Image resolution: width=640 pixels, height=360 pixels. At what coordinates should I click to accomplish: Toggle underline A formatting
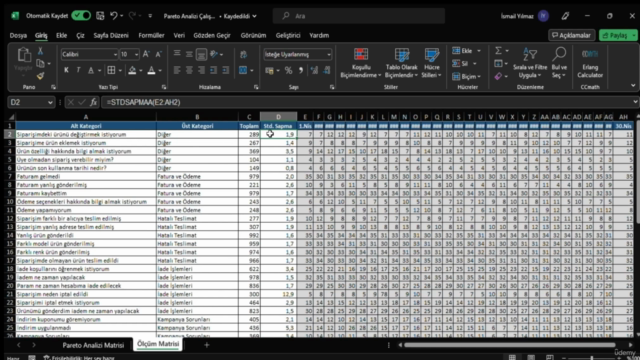[91, 70]
